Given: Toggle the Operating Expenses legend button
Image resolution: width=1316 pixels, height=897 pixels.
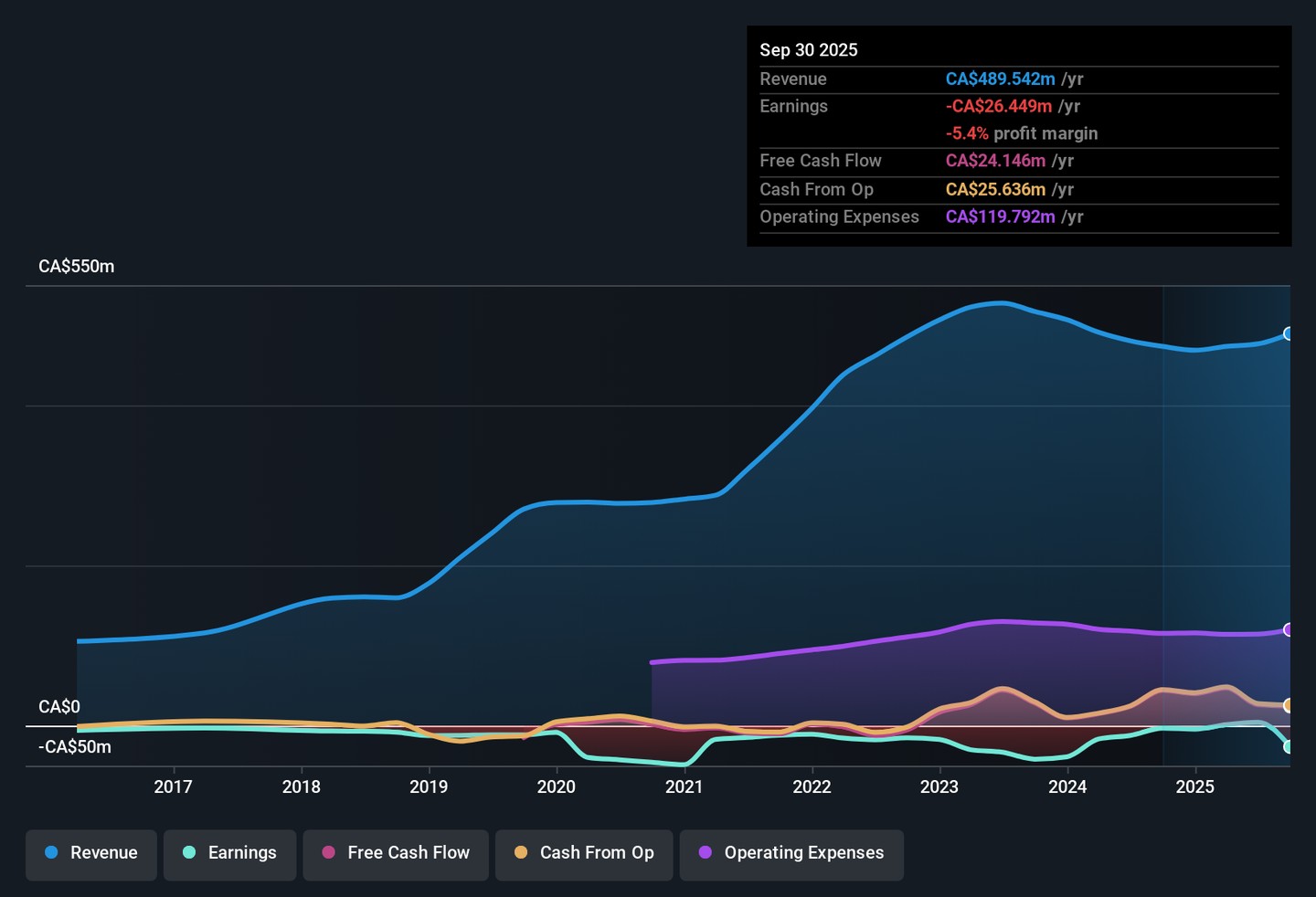Looking at the screenshot, I should point(791,855).
